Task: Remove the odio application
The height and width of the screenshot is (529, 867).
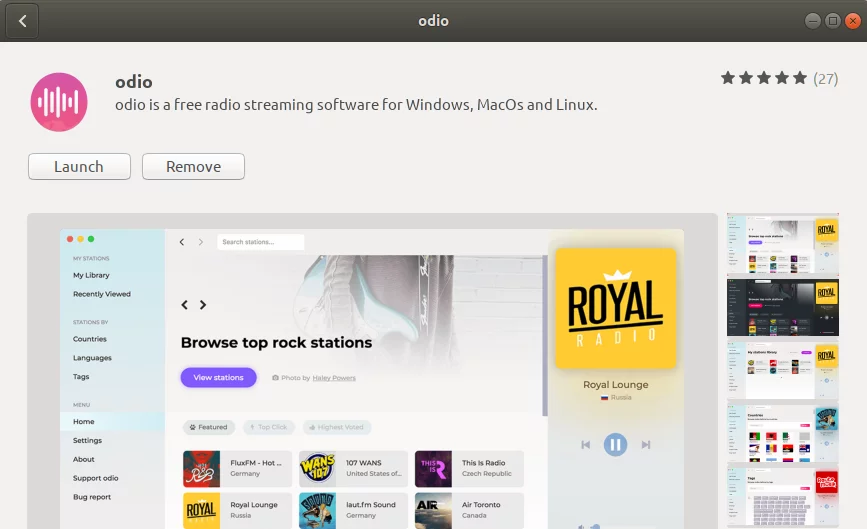Action: 193,166
